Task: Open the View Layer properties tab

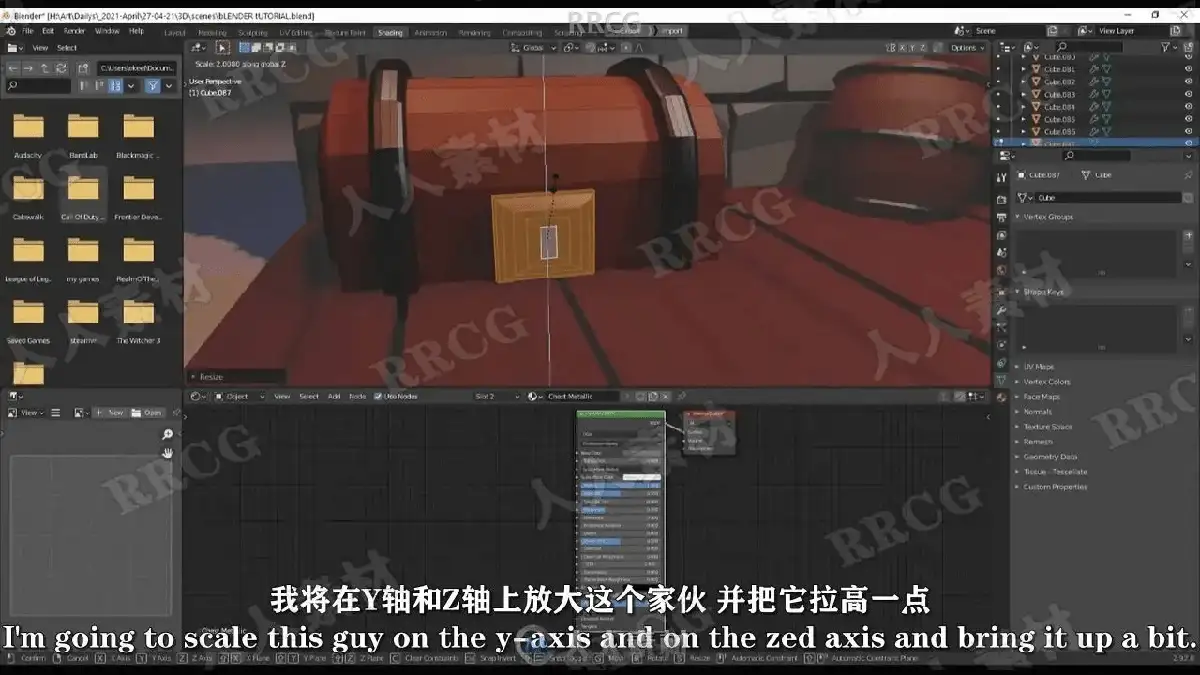Action: pyautogui.click(x=1002, y=236)
